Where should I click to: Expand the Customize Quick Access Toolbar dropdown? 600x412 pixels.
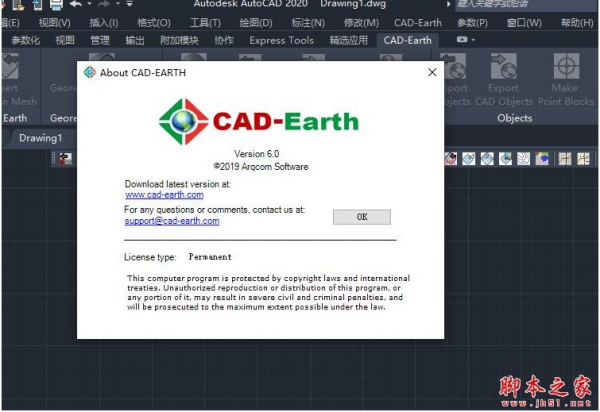129,4
